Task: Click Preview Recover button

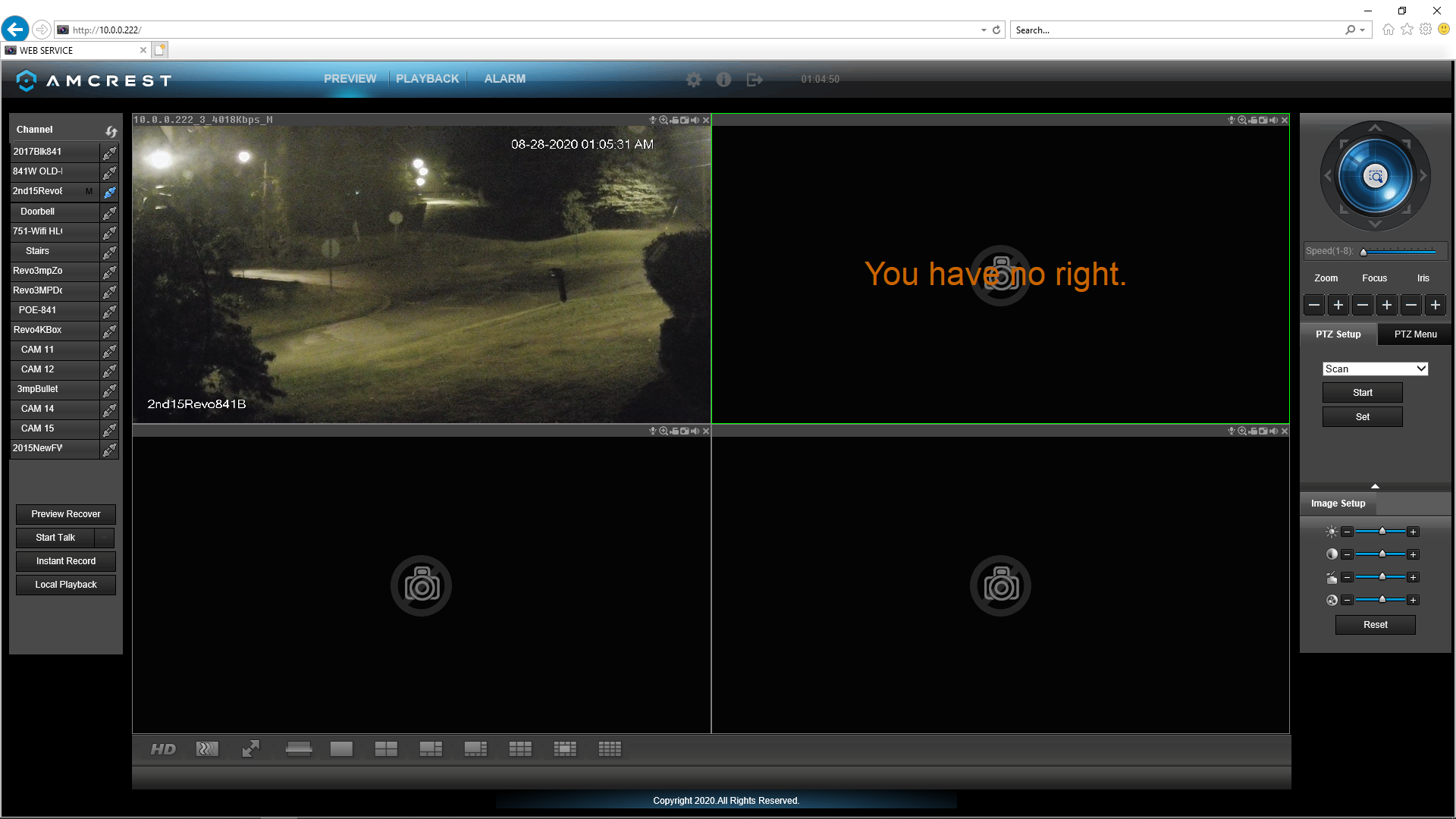Action: pos(66,514)
